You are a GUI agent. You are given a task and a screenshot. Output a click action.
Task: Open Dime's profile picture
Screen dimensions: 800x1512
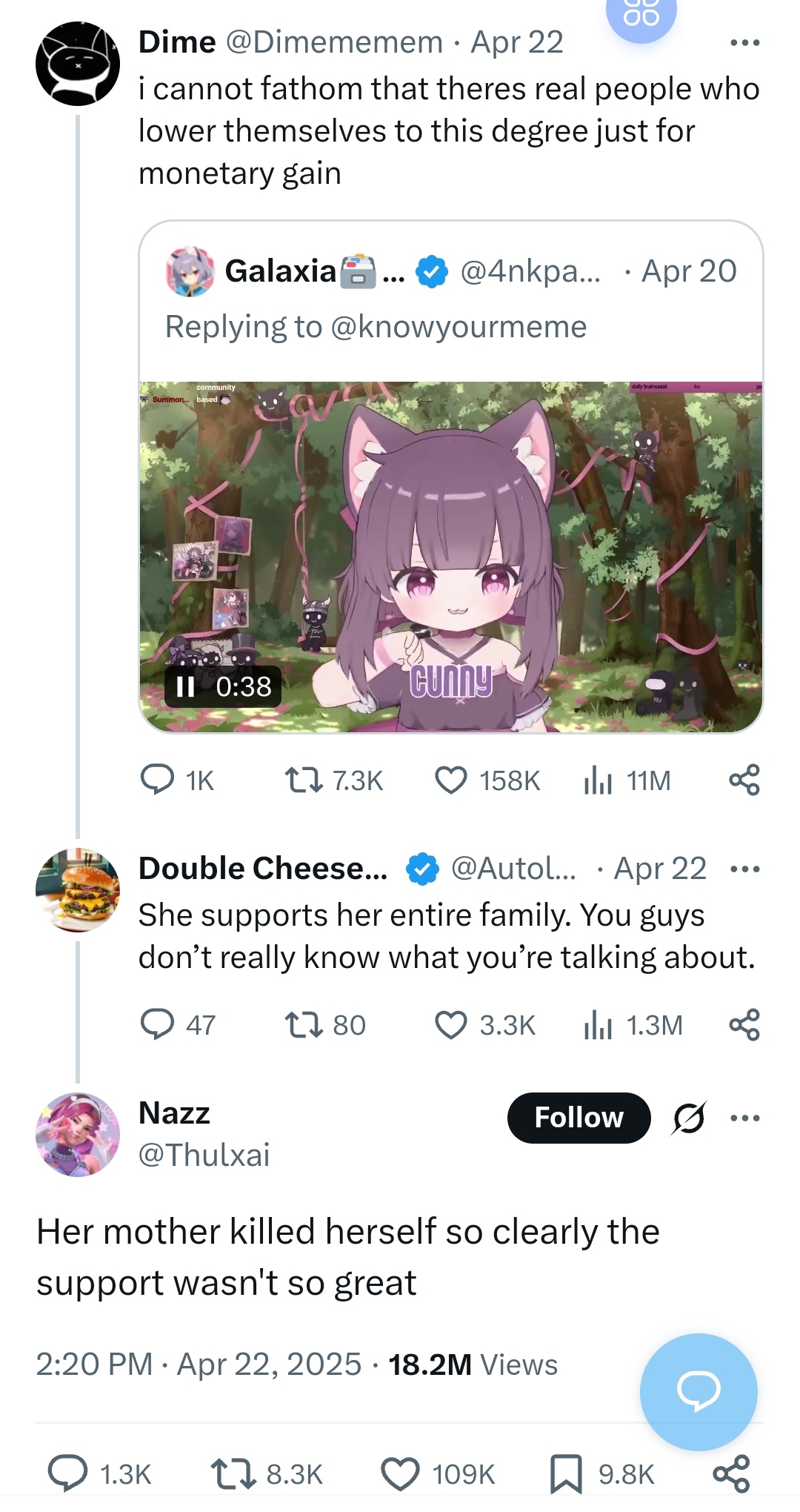pos(78,64)
